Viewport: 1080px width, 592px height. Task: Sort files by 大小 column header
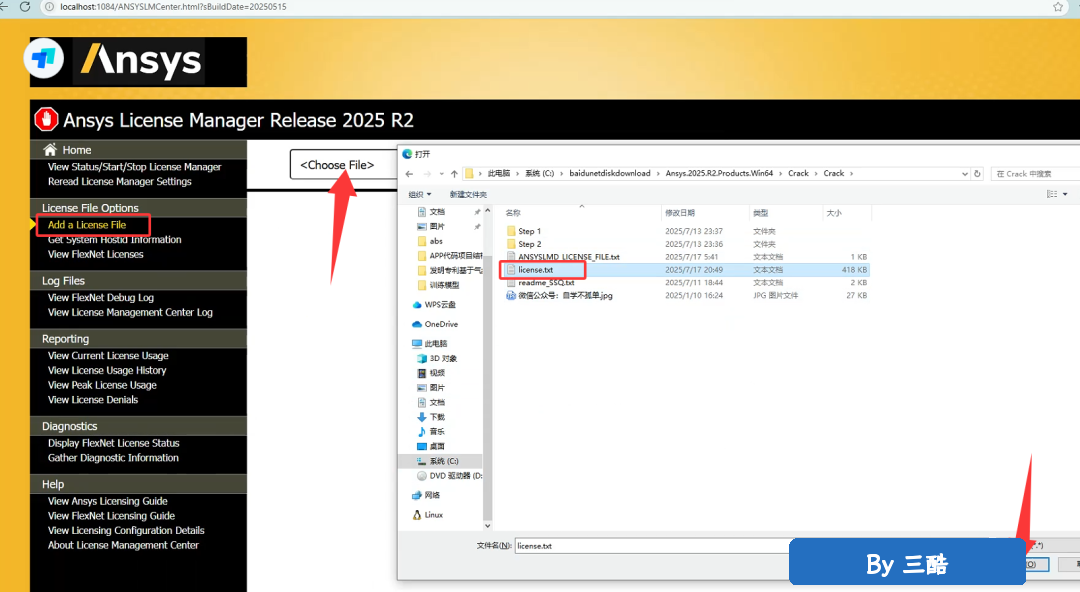pos(834,213)
